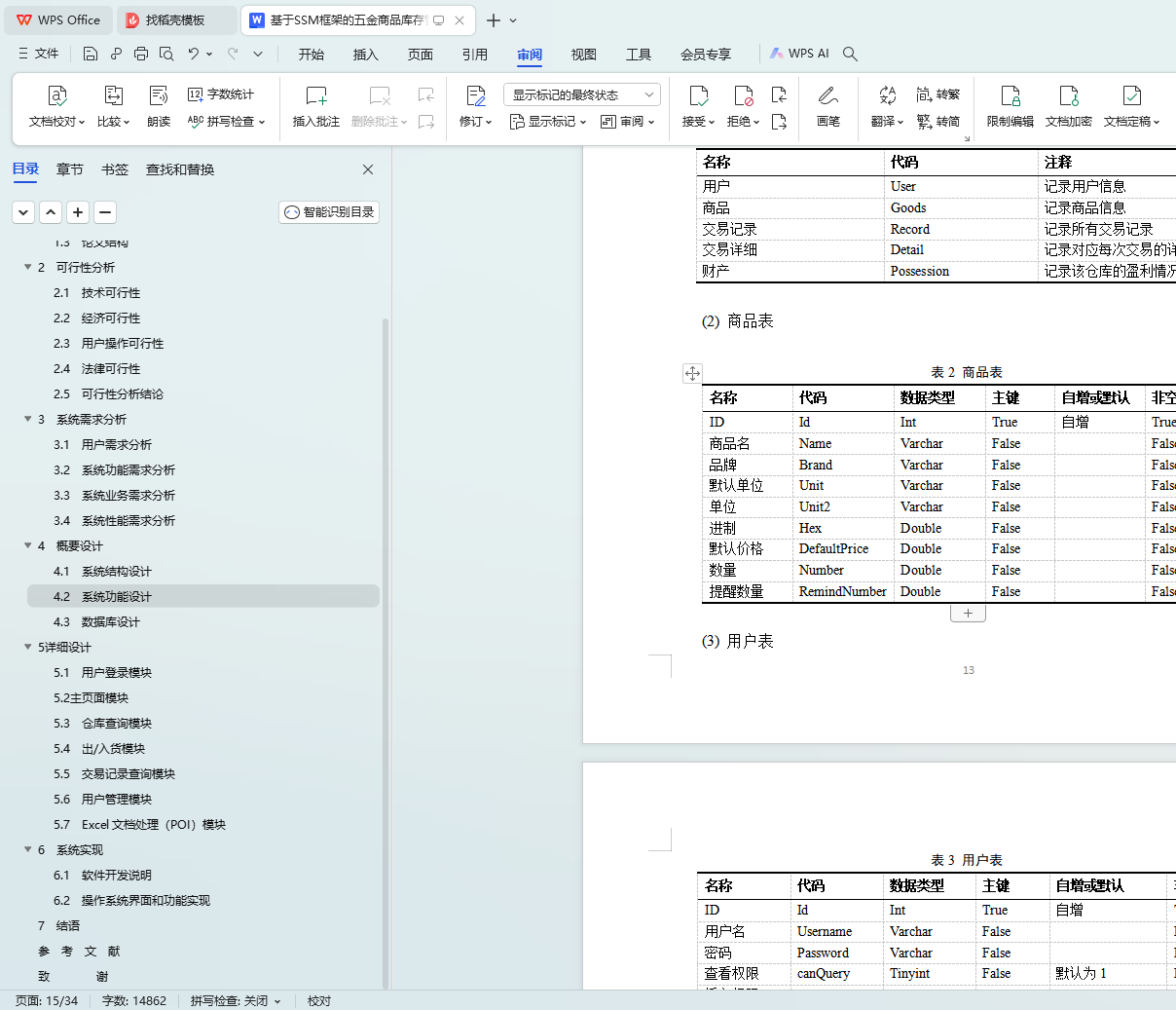Run 拼写检查 spell check
The width and height of the screenshot is (1176, 1010).
point(226,122)
